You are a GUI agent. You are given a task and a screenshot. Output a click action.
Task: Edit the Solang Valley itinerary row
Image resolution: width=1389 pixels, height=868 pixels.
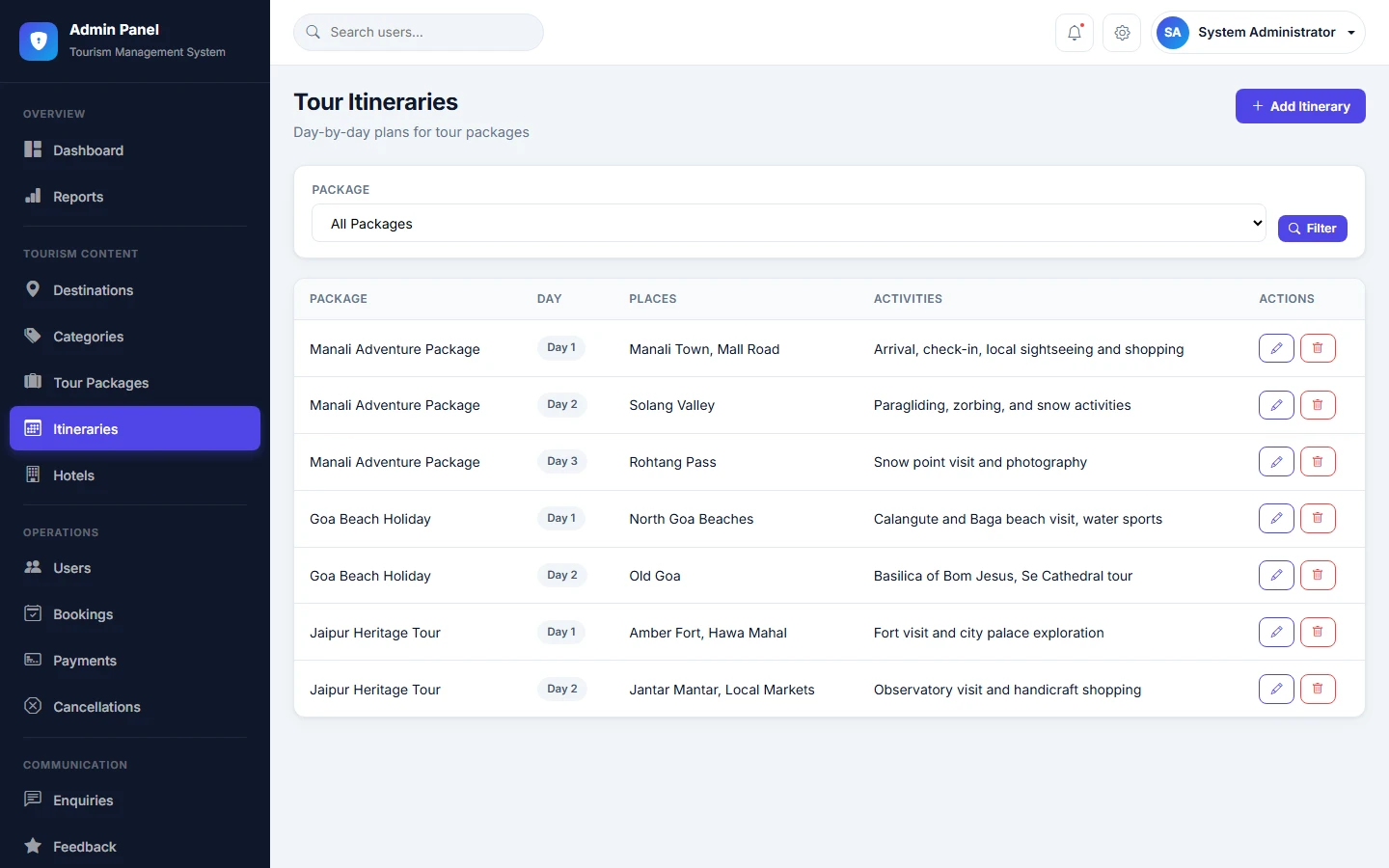coord(1276,405)
